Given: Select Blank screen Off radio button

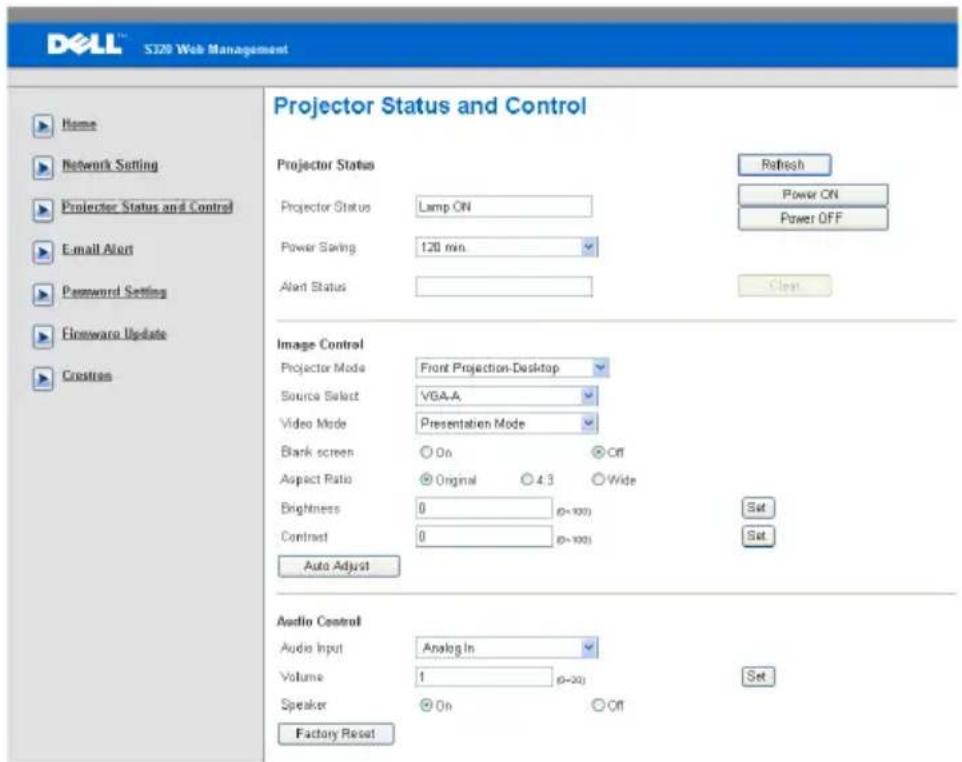Looking at the screenshot, I should pos(598,452).
